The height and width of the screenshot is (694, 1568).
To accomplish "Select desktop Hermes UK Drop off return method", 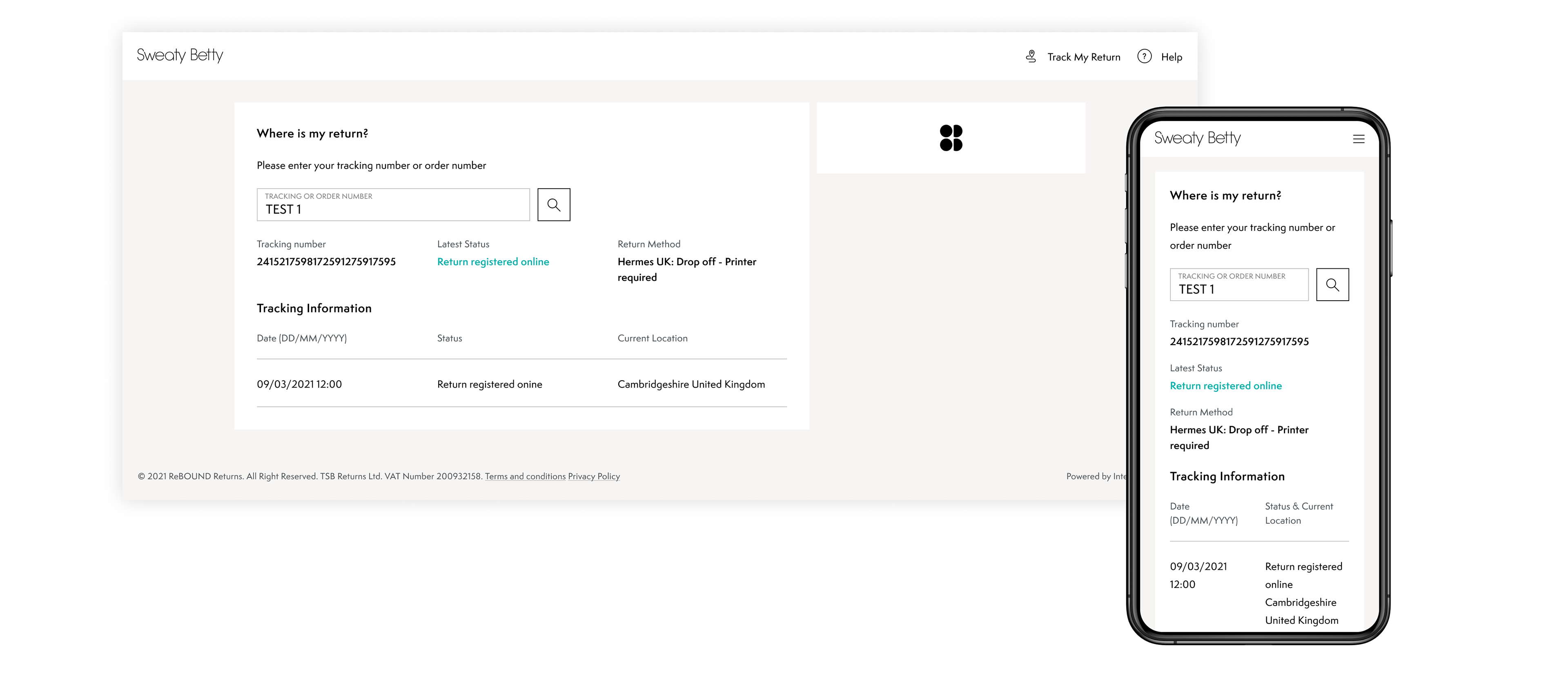I will click(686, 270).
